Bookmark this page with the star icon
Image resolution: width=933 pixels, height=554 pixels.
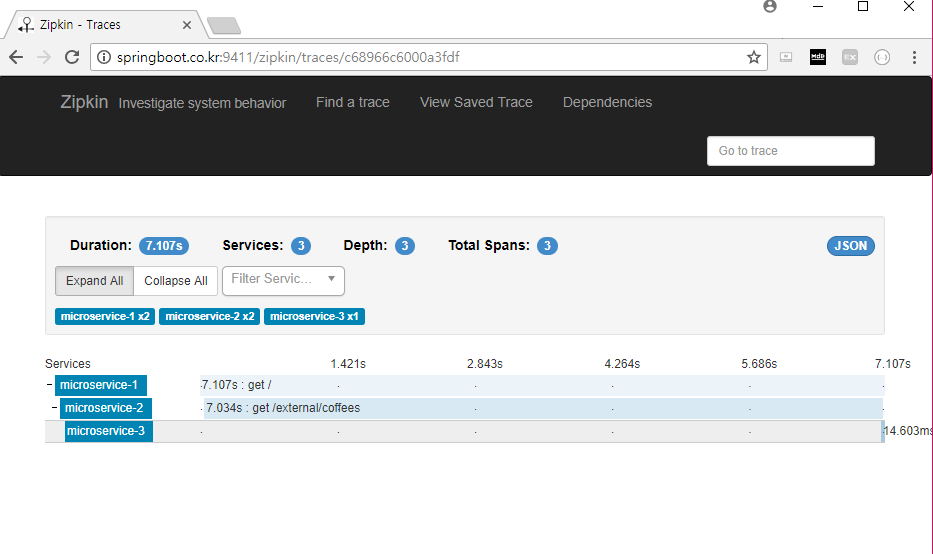pyautogui.click(x=753, y=57)
